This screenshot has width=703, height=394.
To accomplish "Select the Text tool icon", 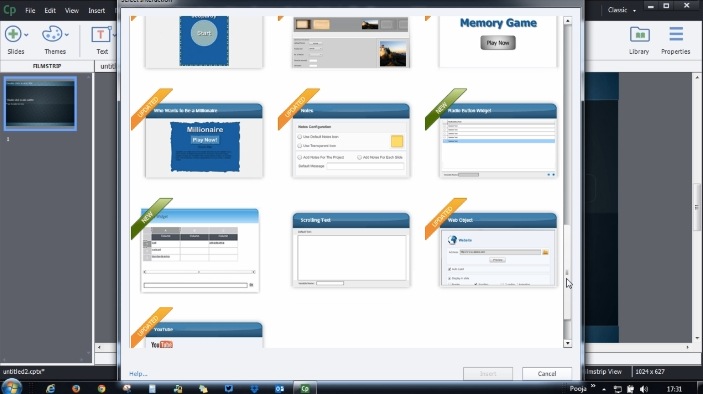I will pyautogui.click(x=100, y=35).
